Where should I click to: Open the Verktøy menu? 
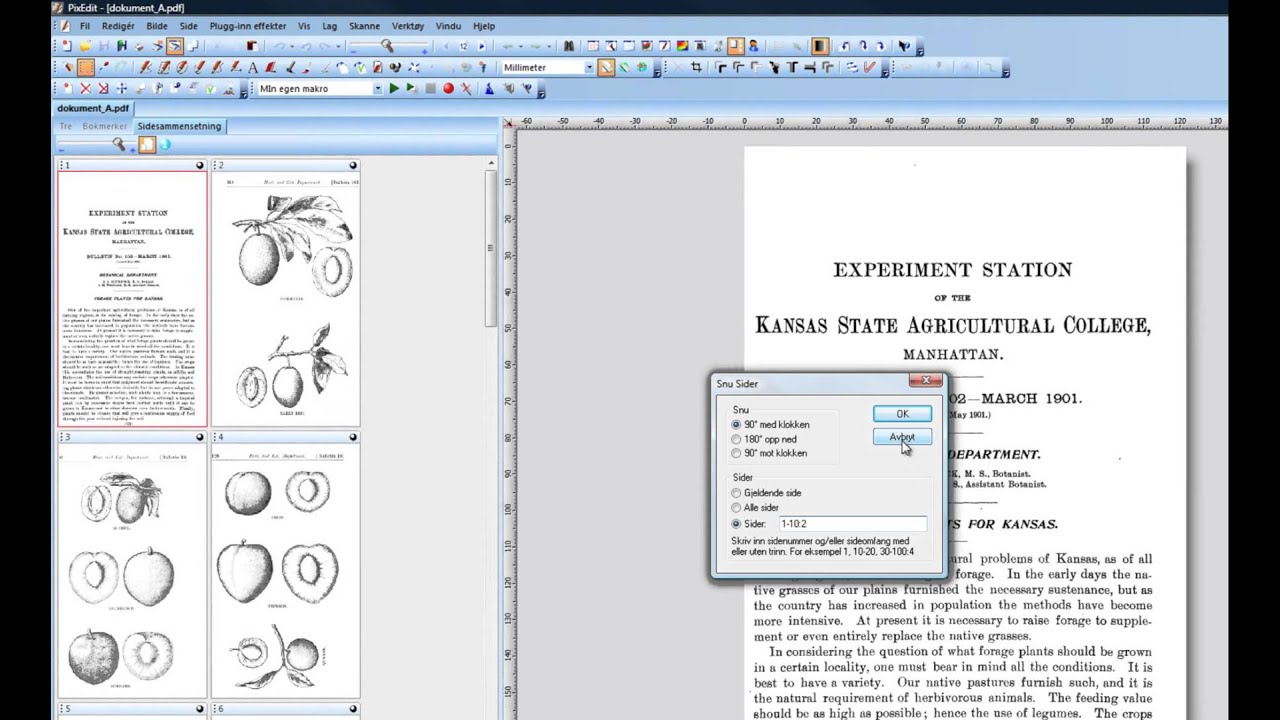(408, 26)
